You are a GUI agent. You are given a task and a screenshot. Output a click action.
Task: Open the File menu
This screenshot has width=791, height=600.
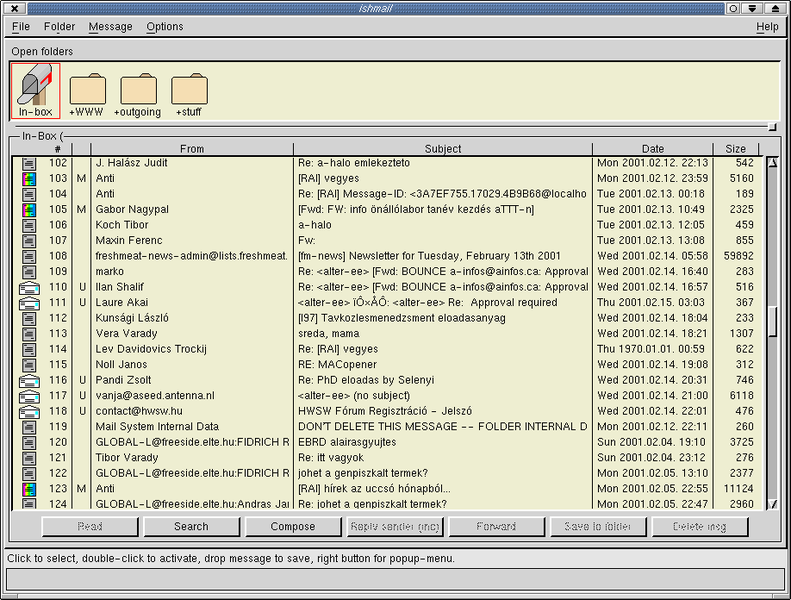pyautogui.click(x=21, y=27)
